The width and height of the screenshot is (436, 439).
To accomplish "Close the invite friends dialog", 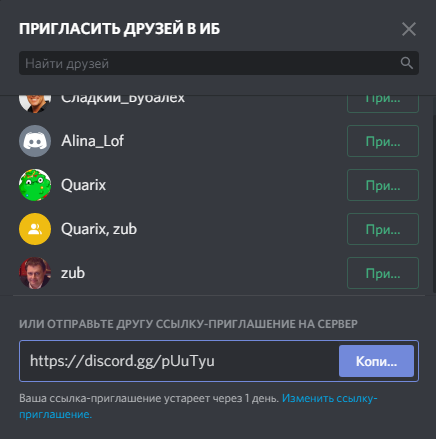I will 409,29.
